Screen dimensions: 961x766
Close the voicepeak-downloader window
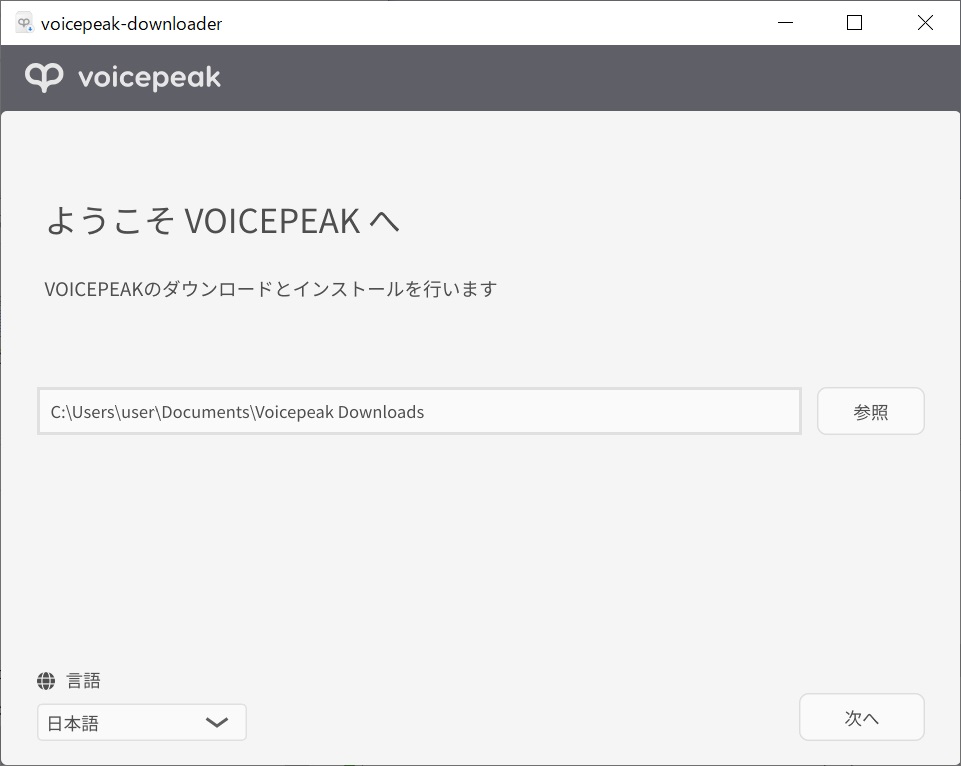pyautogui.click(x=925, y=23)
